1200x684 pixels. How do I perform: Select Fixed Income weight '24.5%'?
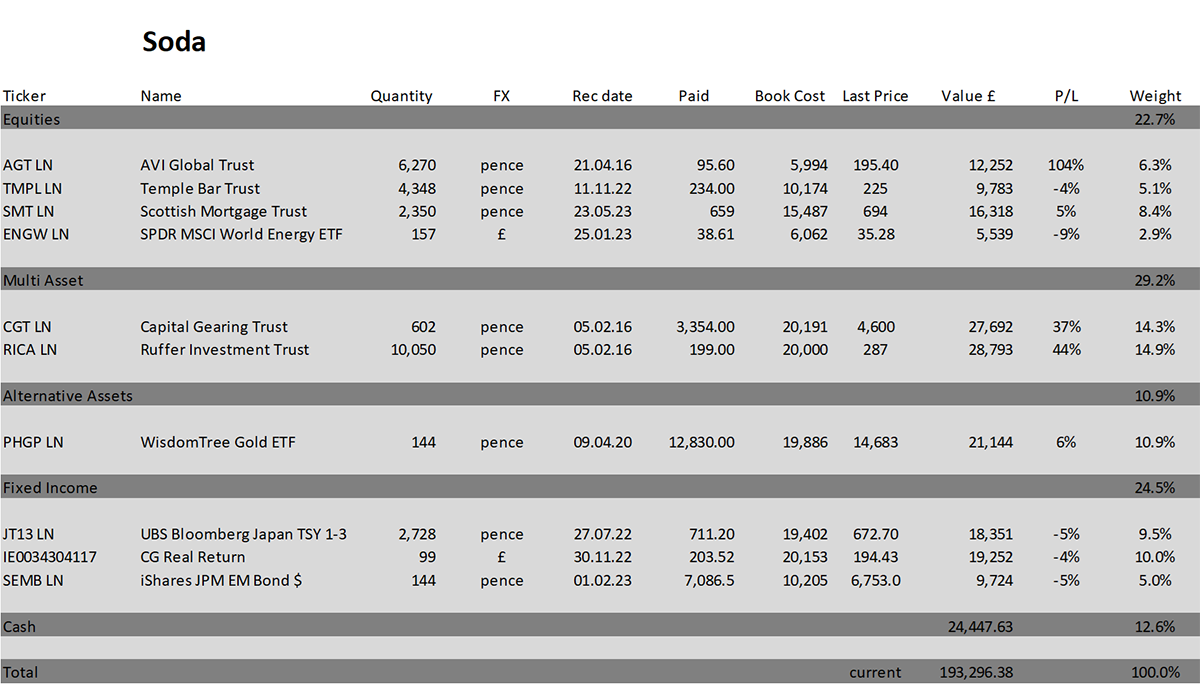[x=1155, y=488]
